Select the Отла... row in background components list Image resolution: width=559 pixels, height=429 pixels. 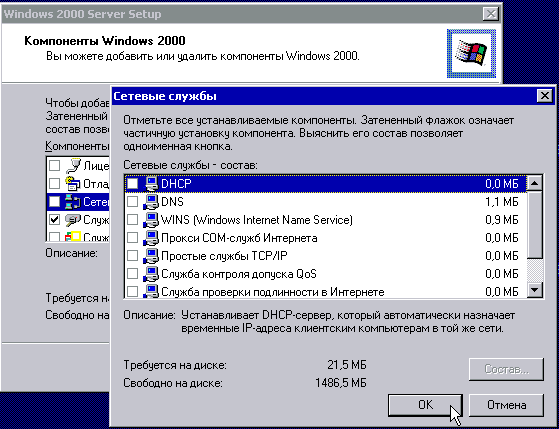[x=78, y=184]
